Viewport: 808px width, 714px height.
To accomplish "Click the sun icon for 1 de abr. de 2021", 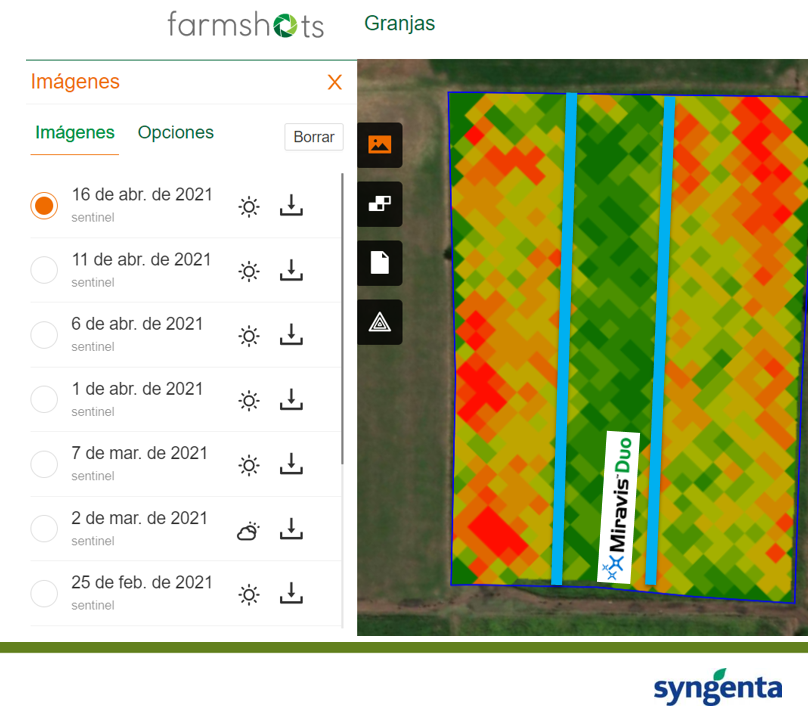I will (x=249, y=401).
